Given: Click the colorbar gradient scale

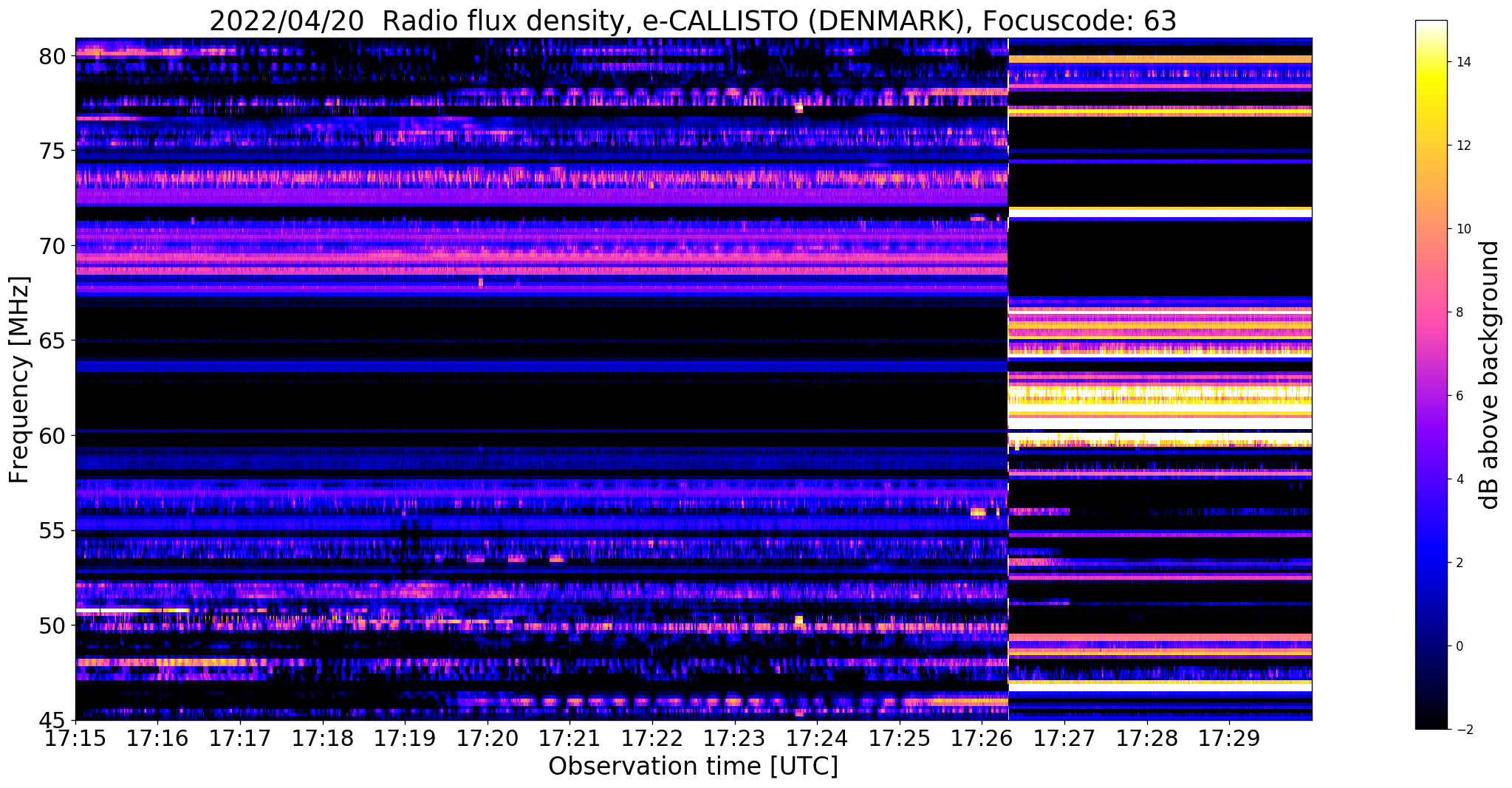Looking at the screenshot, I should [1431, 375].
